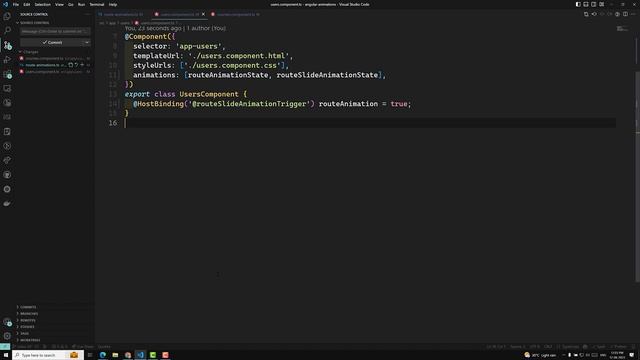The image size is (640, 360).
Task: Expand the Commits section at panel bottom
Action: pyautogui.click(x=27, y=307)
